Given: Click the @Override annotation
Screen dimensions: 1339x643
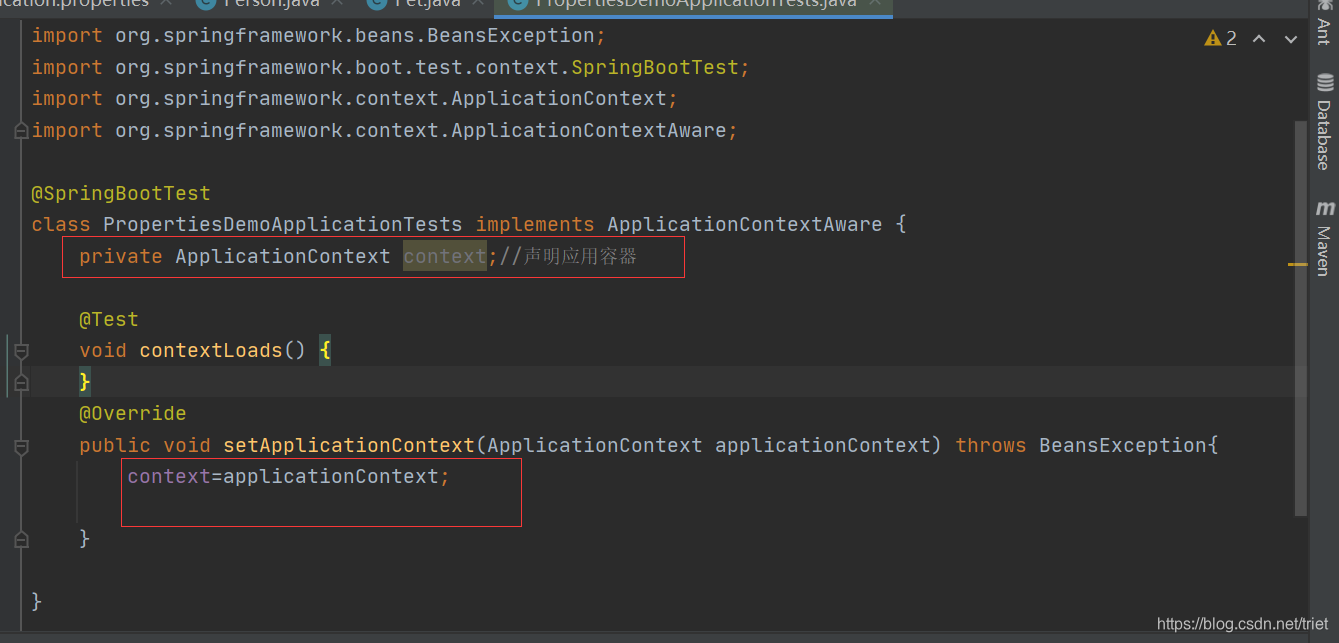Looking at the screenshot, I should click(133, 414).
